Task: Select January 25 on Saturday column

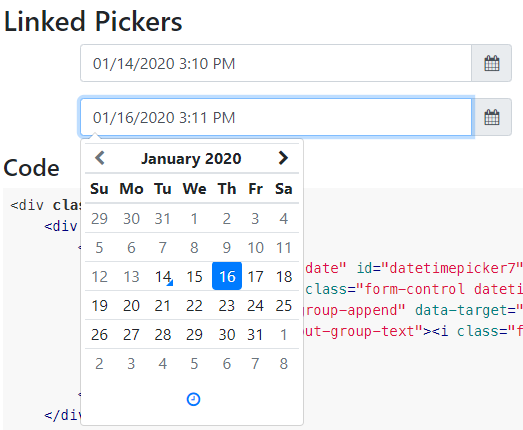Action: pyautogui.click(x=284, y=305)
